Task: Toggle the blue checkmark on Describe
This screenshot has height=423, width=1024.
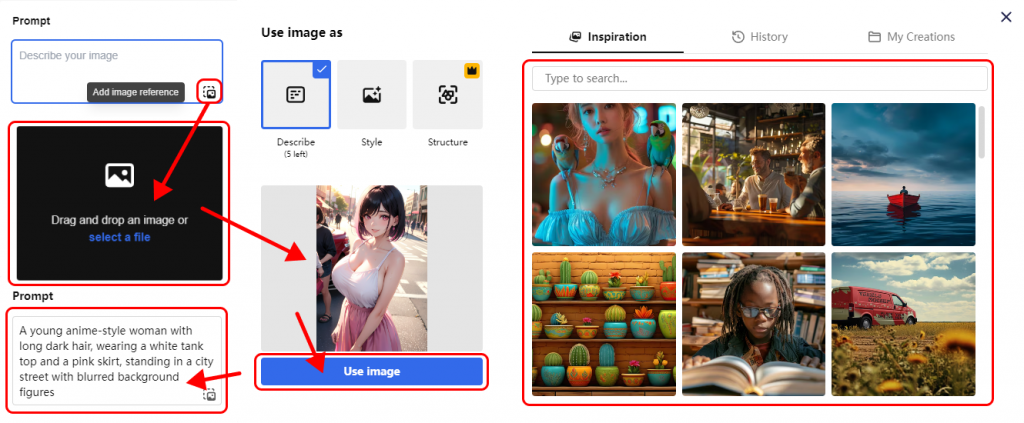Action: tap(320, 69)
